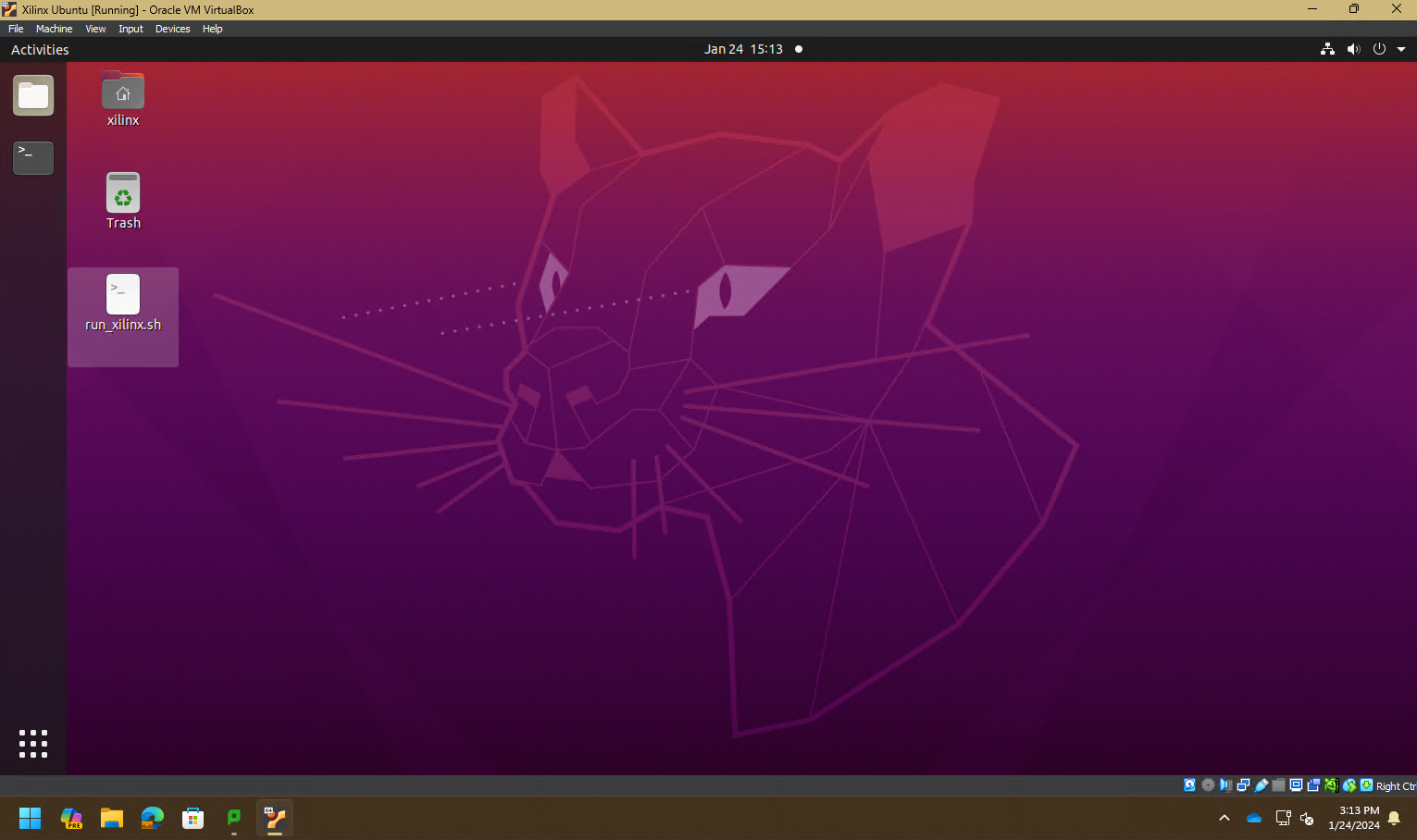Image resolution: width=1417 pixels, height=840 pixels.
Task: Open the Show Applications grid
Action: tap(33, 744)
